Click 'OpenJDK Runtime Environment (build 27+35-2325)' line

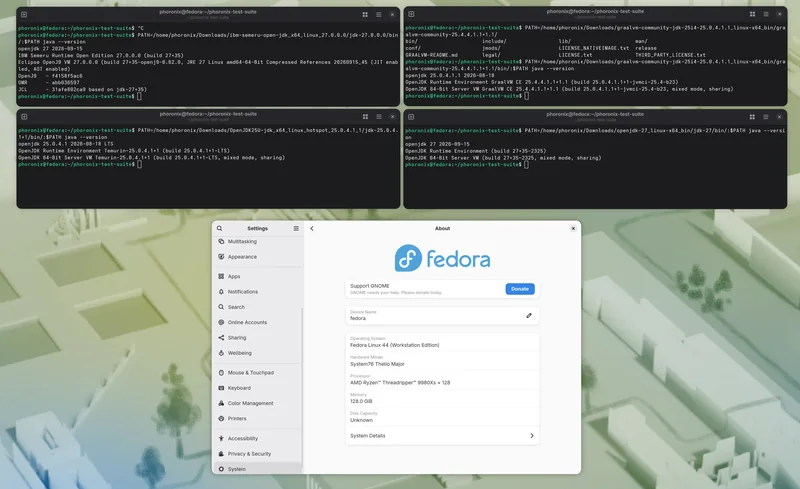(x=476, y=151)
